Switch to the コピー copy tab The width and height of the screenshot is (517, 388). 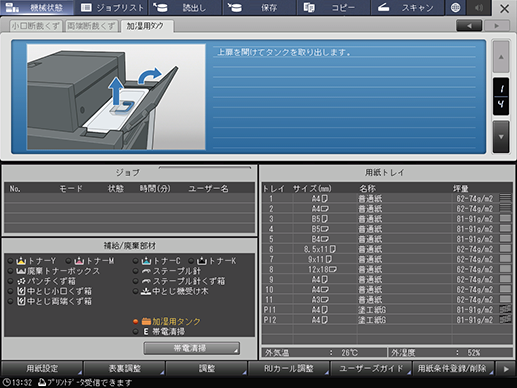pyautogui.click(x=333, y=7)
